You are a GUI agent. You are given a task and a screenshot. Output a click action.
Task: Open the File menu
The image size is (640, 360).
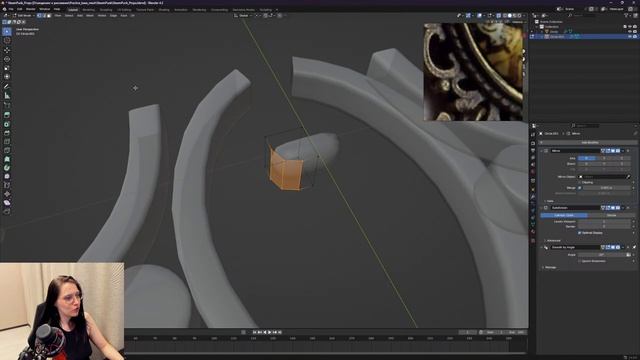coord(11,9)
